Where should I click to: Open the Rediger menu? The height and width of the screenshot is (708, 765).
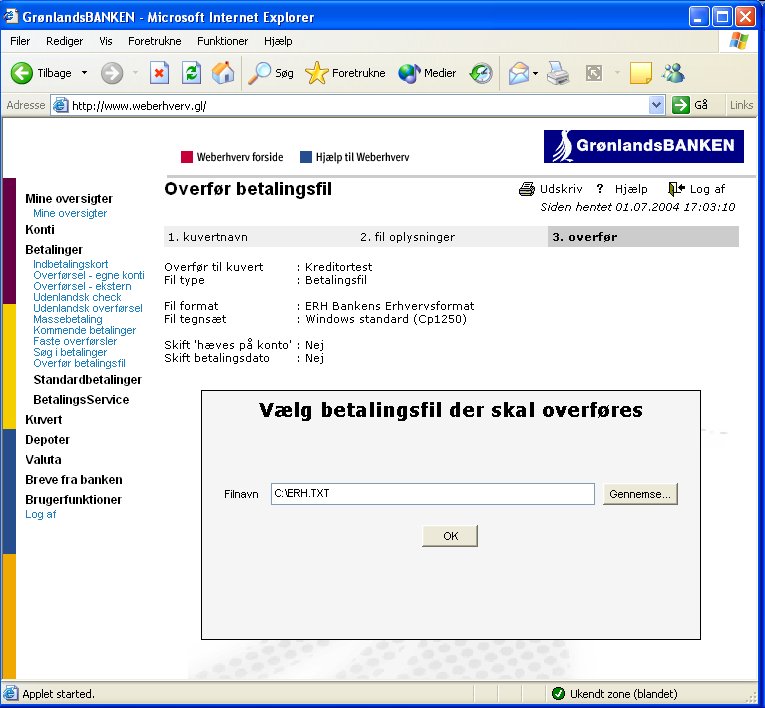[x=64, y=41]
